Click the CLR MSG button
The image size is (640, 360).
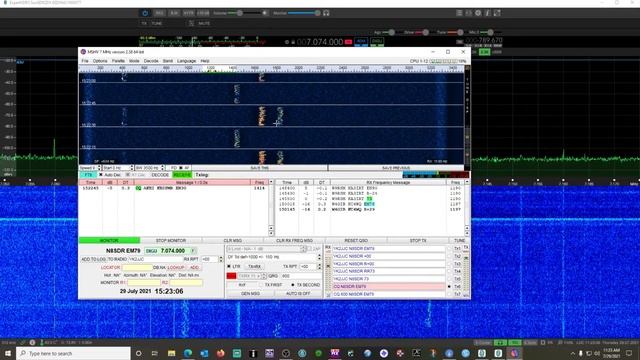(233, 240)
